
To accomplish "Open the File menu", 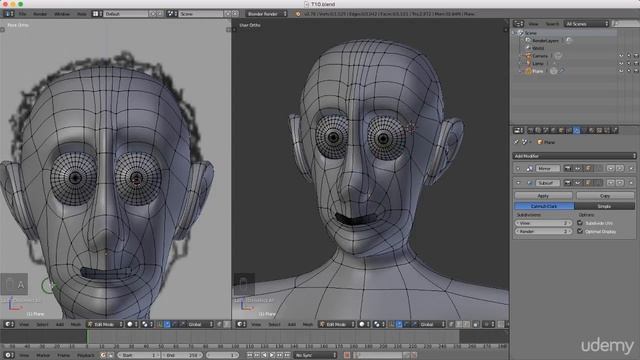I will coord(23,13).
